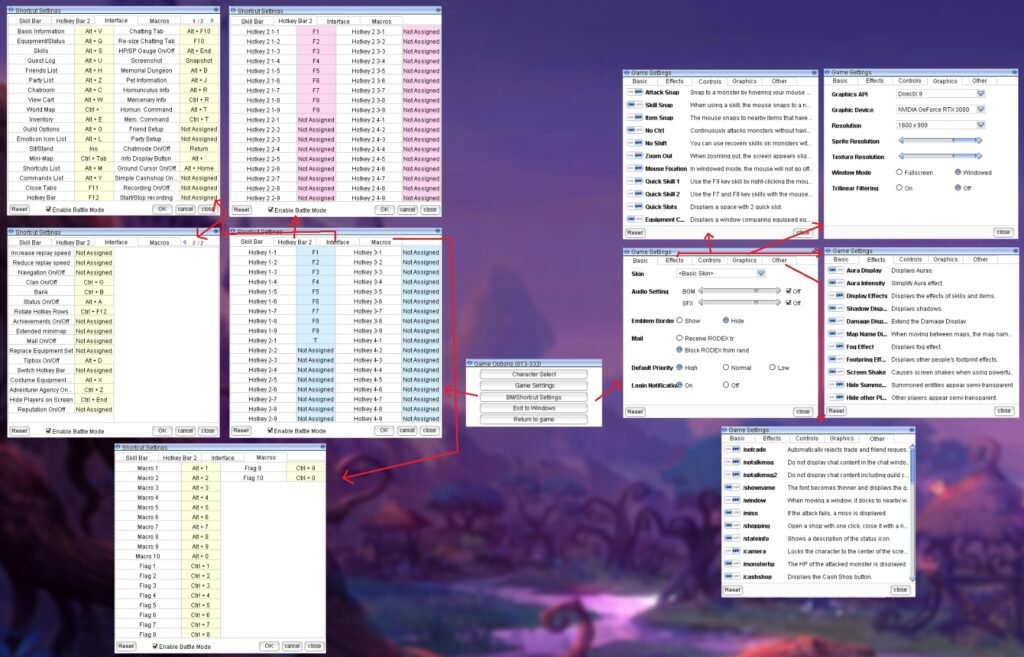Select the Fullscreen window mode radio button
Screen dimensions: 1024x657
[899, 173]
